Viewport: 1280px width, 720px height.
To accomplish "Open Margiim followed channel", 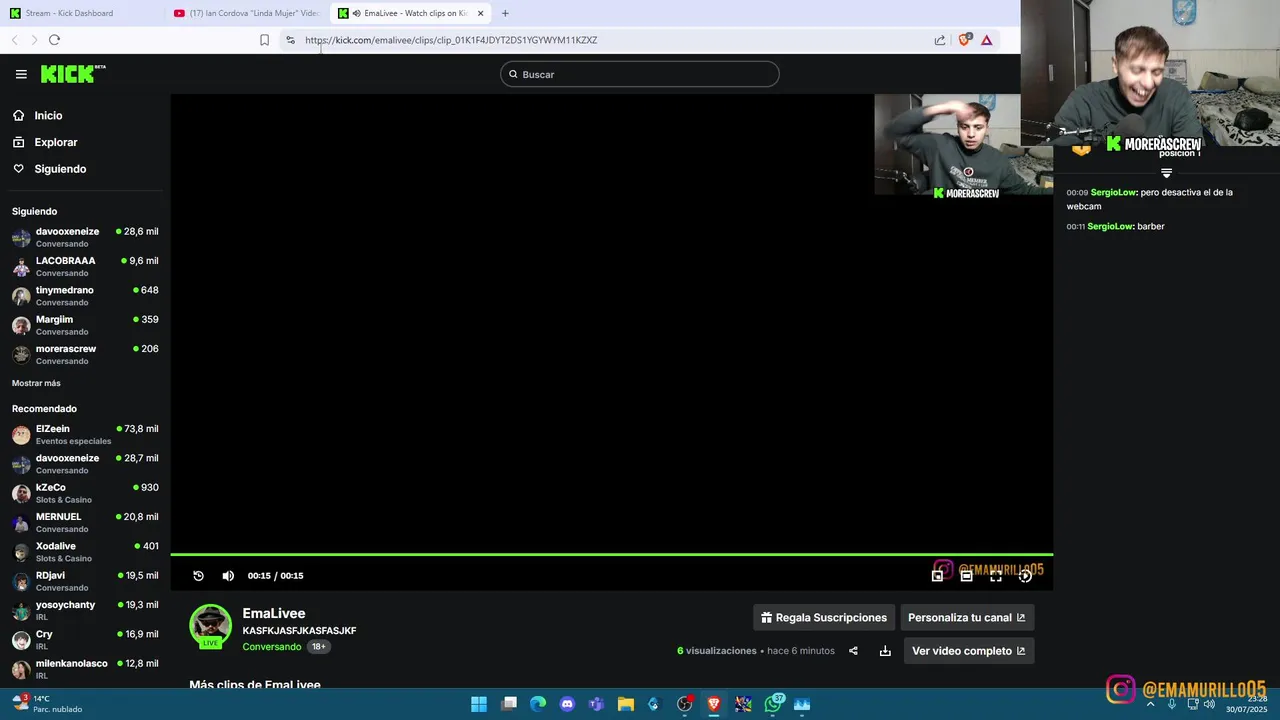I will [x=85, y=325].
